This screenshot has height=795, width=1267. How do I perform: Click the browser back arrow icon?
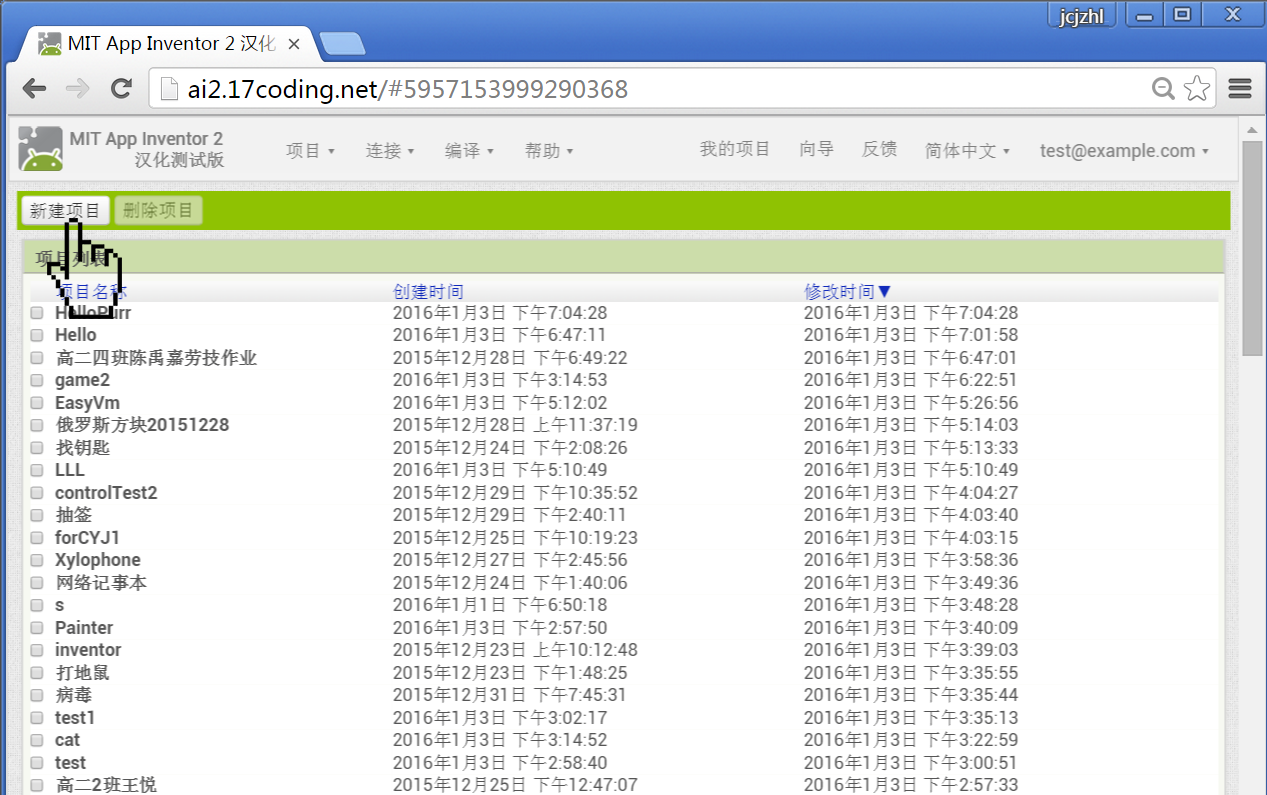click(x=35, y=89)
